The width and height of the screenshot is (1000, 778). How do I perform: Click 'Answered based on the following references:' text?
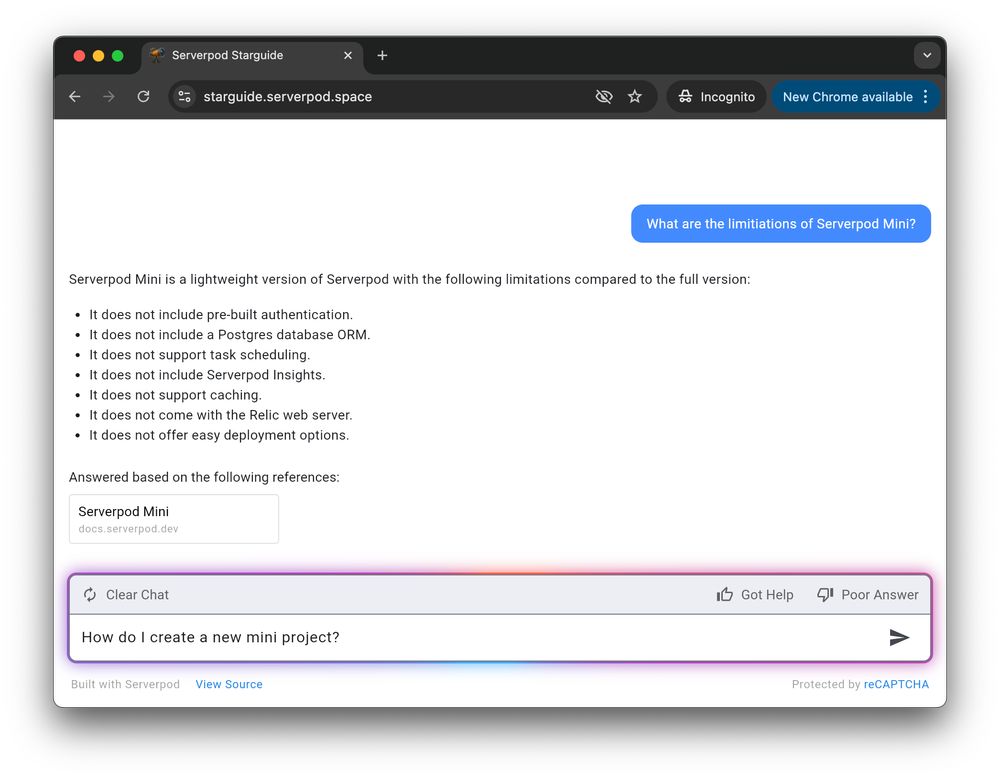tap(204, 477)
